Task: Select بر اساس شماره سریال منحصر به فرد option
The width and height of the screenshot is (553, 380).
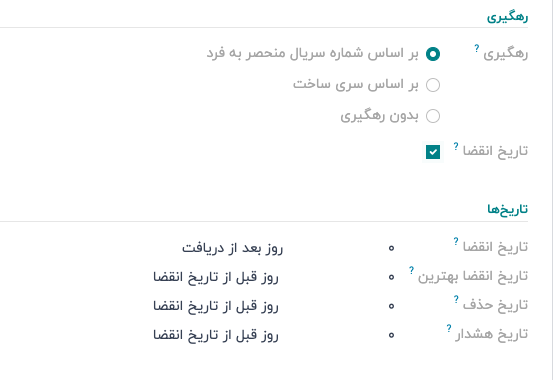Action: click(x=433, y=54)
